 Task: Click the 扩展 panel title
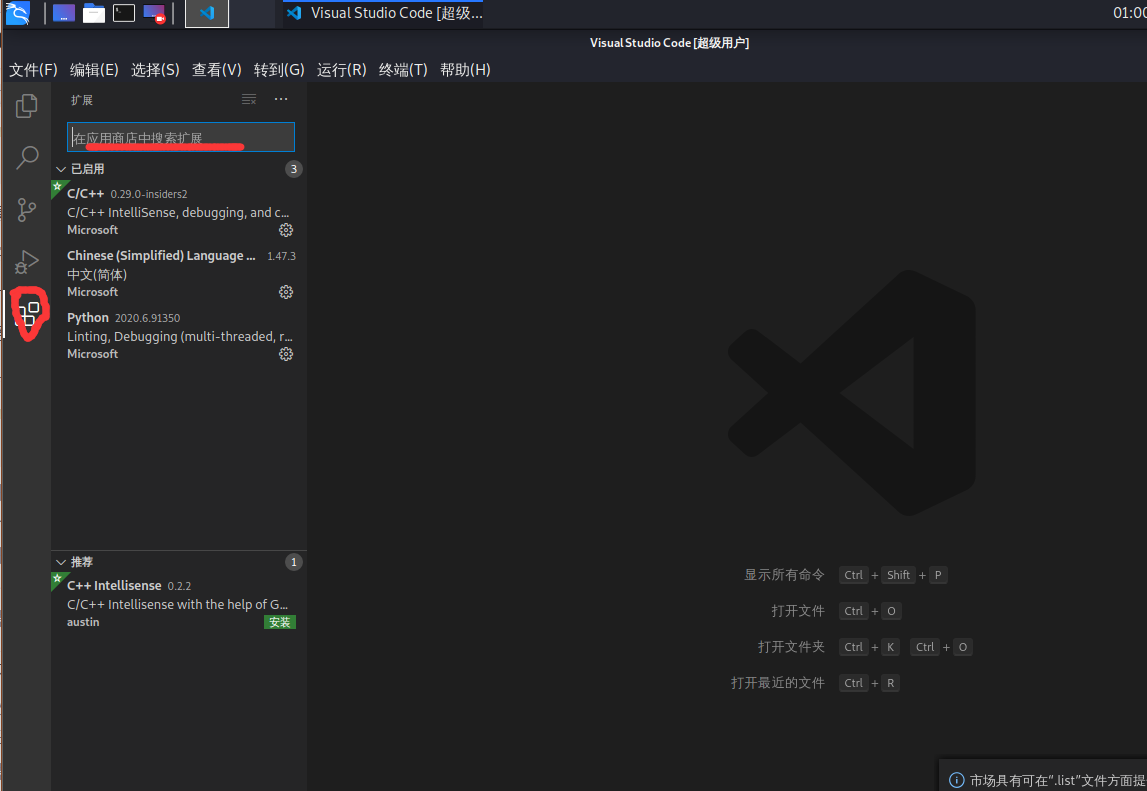coord(82,100)
